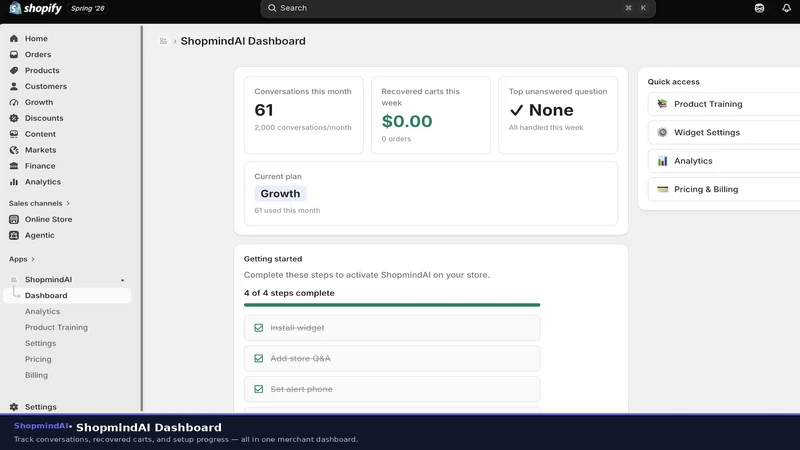Click the Growth plan badge
Viewport: 800px width, 450px height.
click(x=280, y=193)
